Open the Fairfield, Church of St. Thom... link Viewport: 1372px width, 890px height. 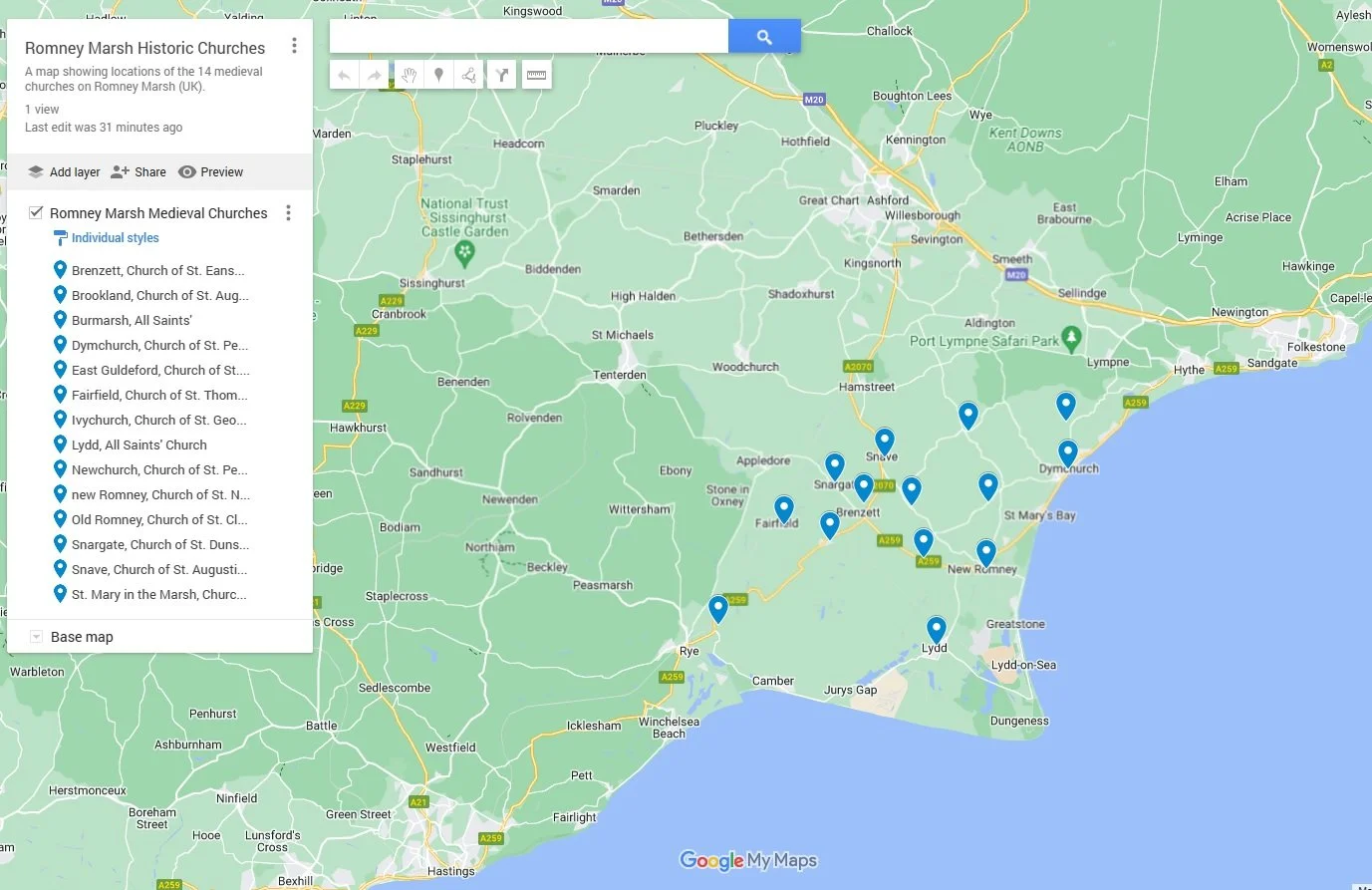tap(159, 395)
